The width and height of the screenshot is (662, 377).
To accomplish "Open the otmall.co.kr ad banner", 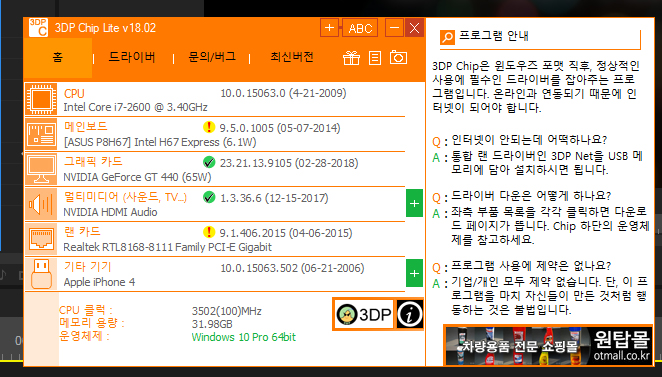I will pyautogui.click(x=548, y=345).
